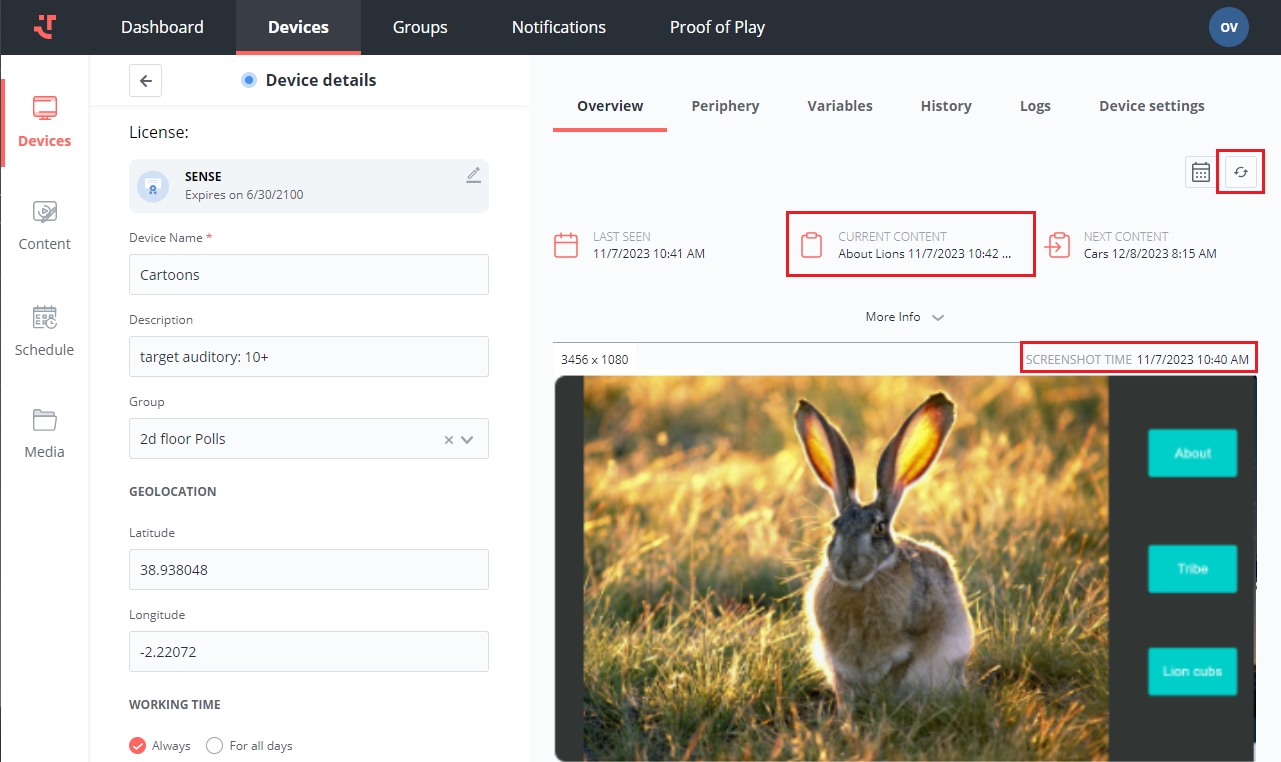Click the Latitude input field
Image resolution: width=1281 pixels, height=762 pixels.
point(308,570)
